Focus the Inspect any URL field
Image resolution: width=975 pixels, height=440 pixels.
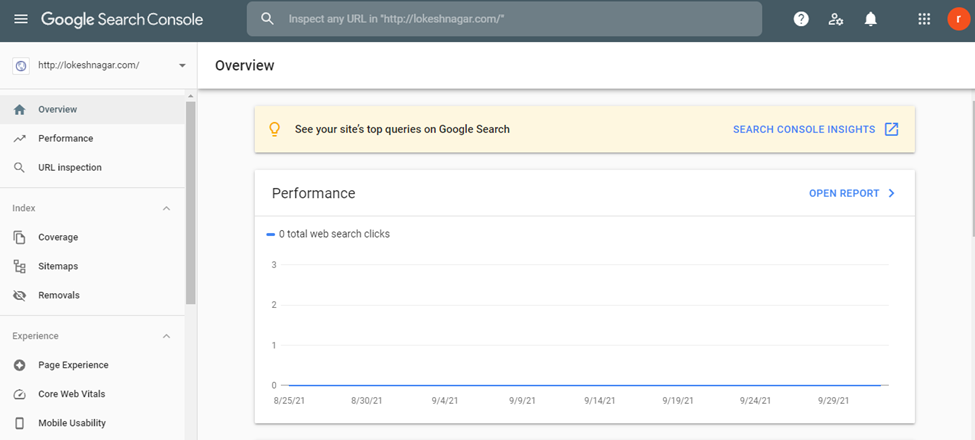(x=520, y=19)
